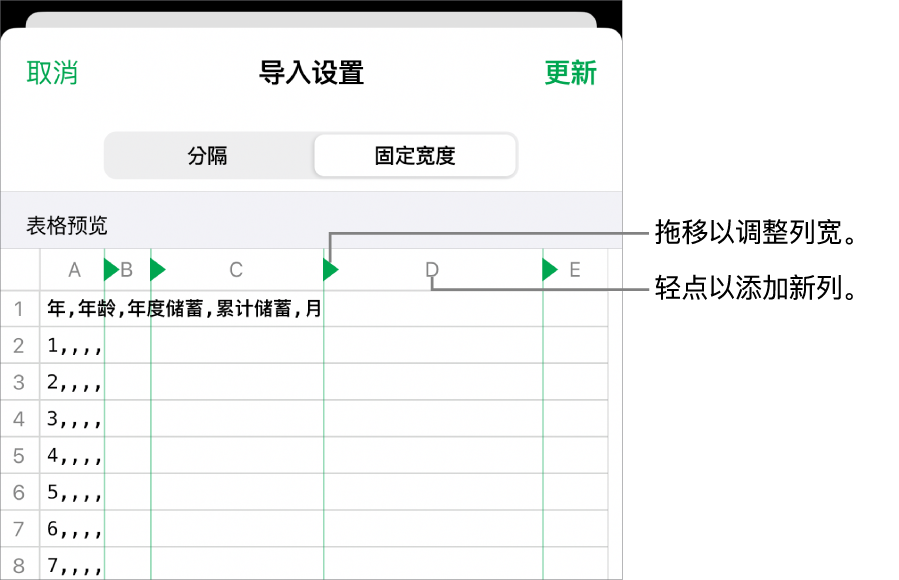Select the 固定宽度 fixed width tab
Viewport: 899px width, 580px height.
coord(415,156)
